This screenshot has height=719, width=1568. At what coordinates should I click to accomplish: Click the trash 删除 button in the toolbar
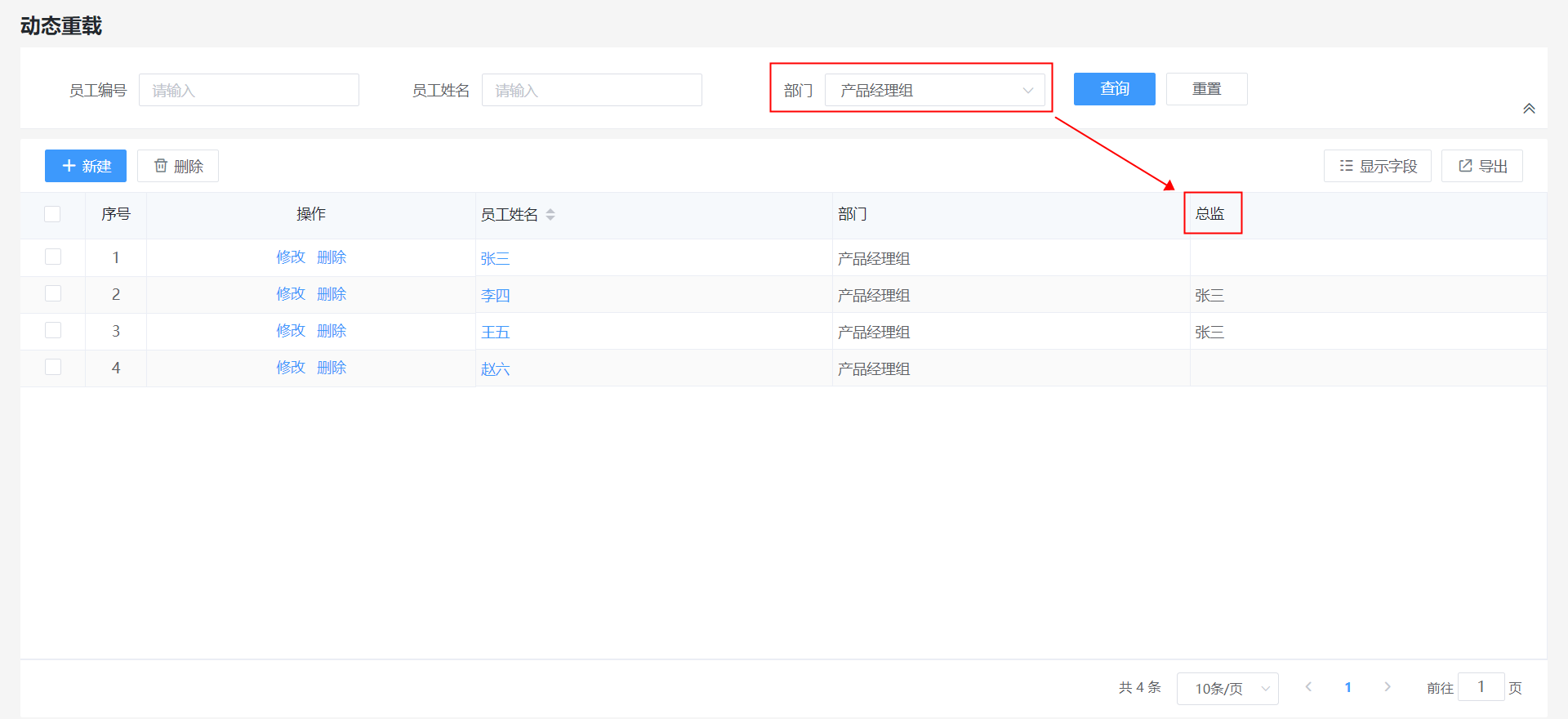coord(178,166)
